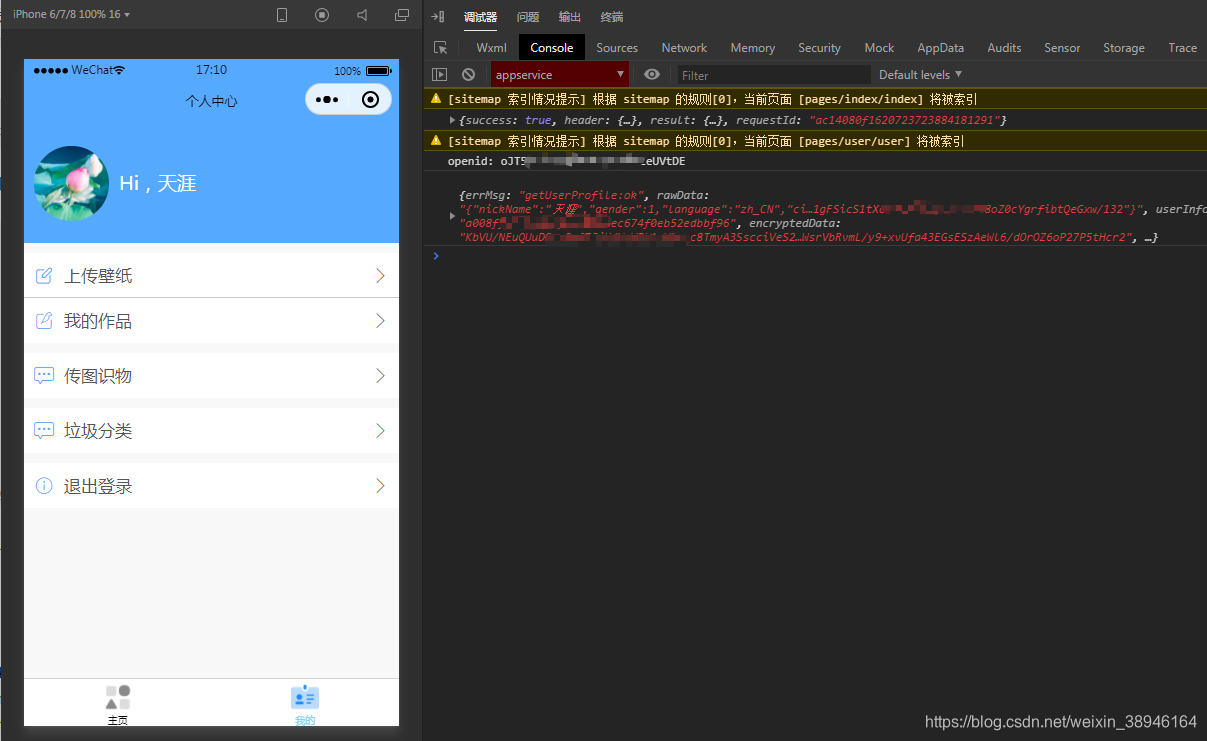Open 我的作品 using its right chevron
Viewport: 1207px width, 741px height.
(380, 320)
